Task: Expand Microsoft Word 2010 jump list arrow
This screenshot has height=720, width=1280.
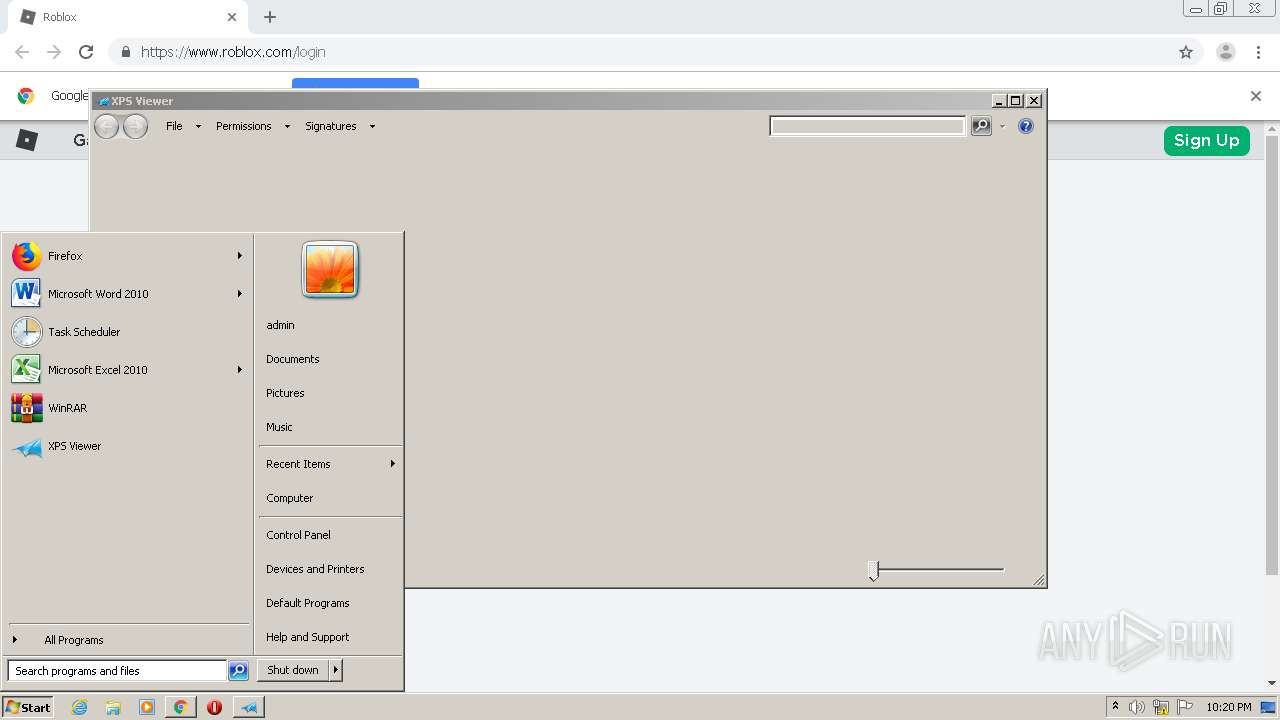Action: 240,294
